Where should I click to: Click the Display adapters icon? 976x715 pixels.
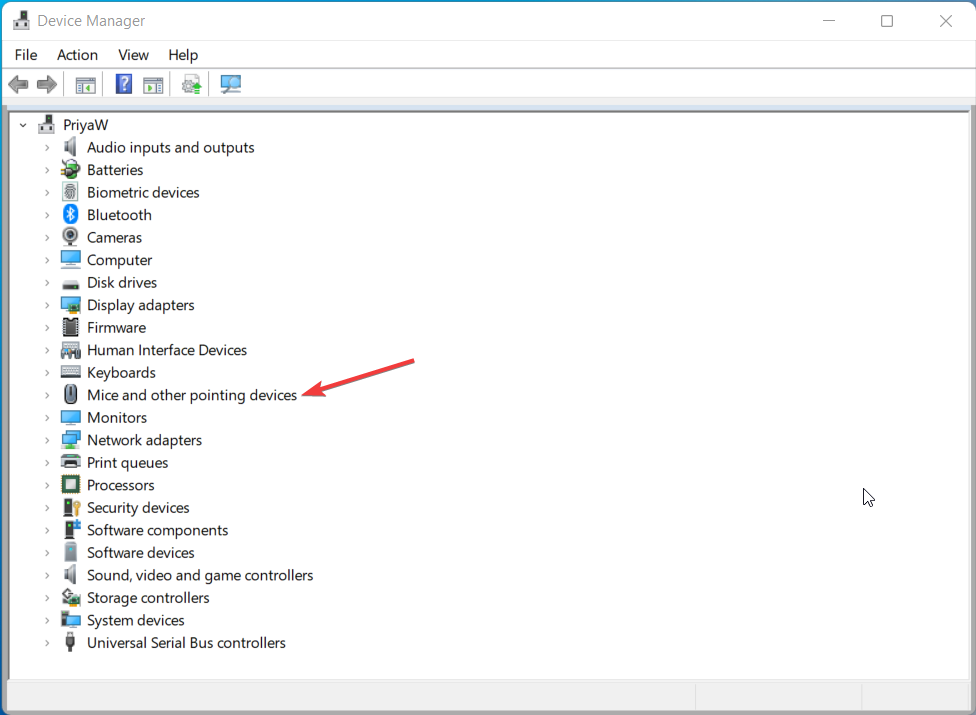coord(71,305)
